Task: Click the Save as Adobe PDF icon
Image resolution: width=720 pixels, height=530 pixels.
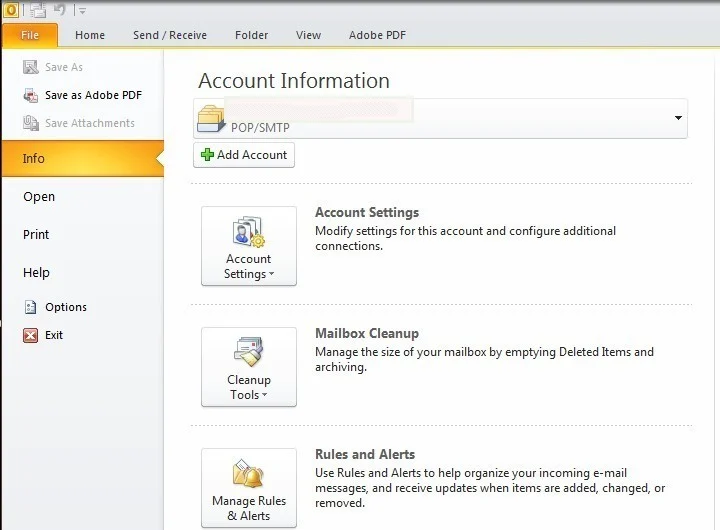Action: click(x=31, y=96)
